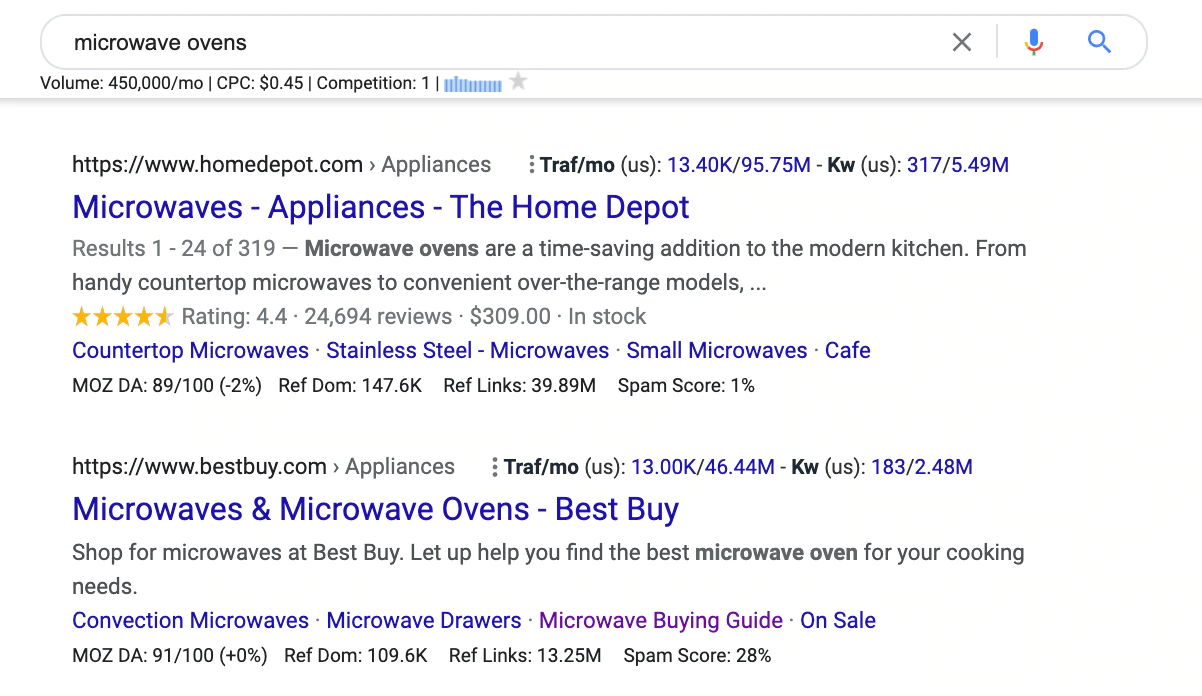The image size is (1202, 696).
Task: Open the search volume trend bar chart
Action: coord(473,84)
